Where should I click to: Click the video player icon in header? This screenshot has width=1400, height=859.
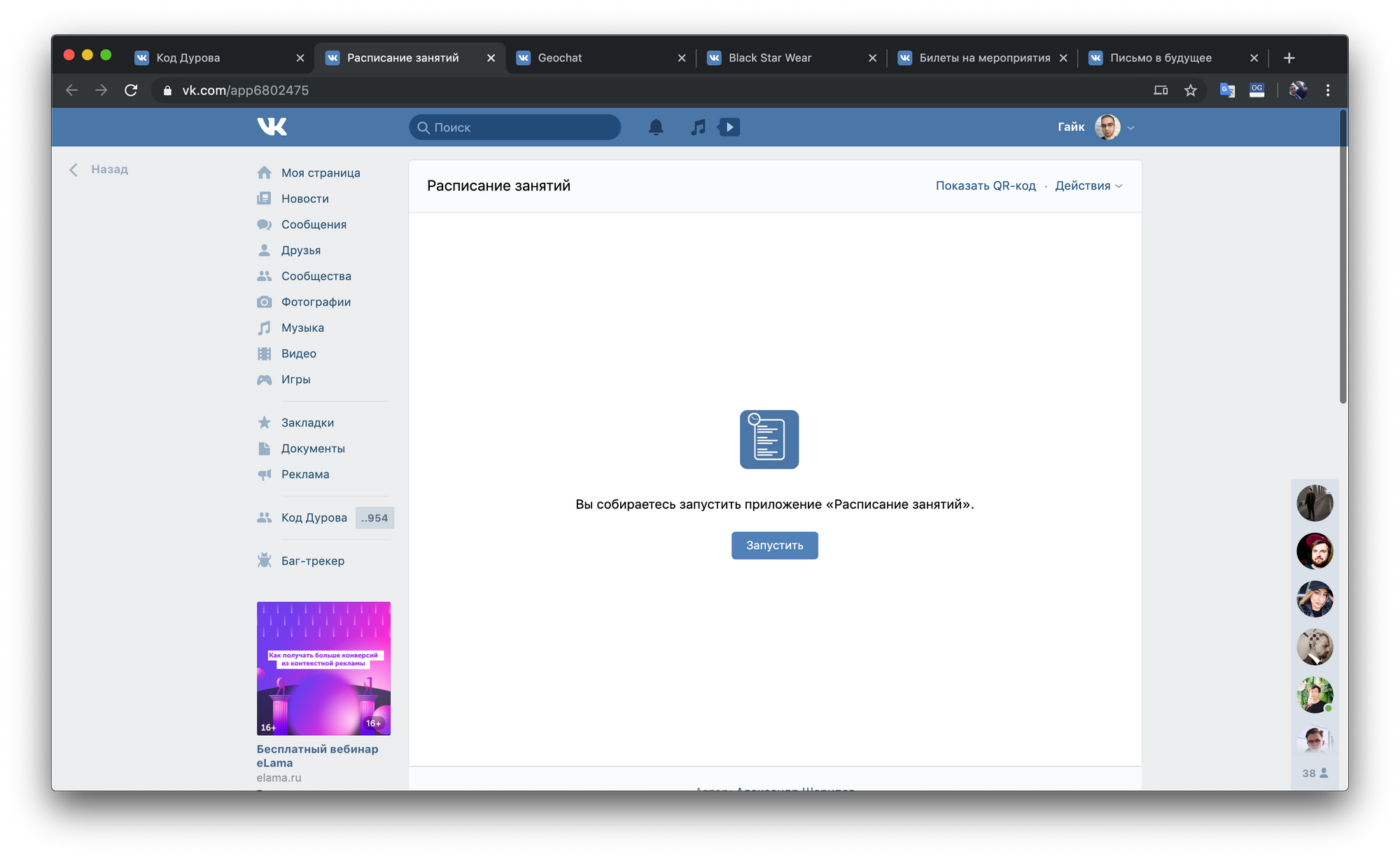(x=729, y=127)
